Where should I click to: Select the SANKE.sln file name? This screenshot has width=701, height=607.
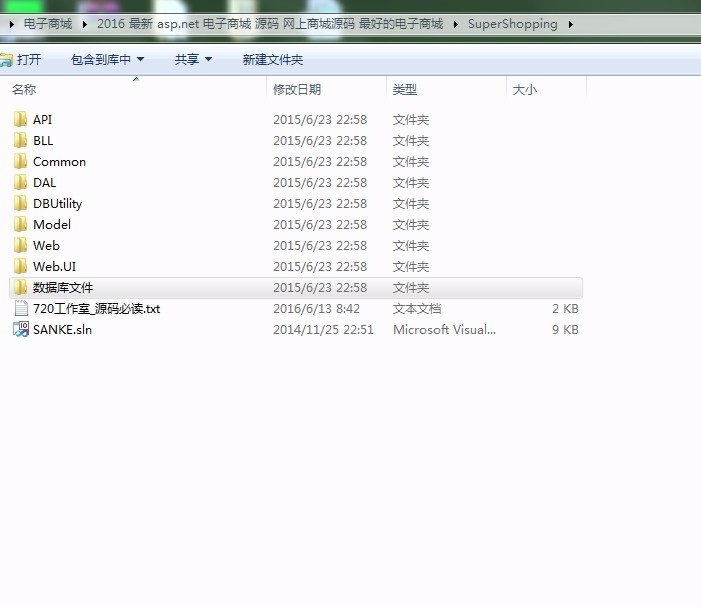(x=63, y=329)
